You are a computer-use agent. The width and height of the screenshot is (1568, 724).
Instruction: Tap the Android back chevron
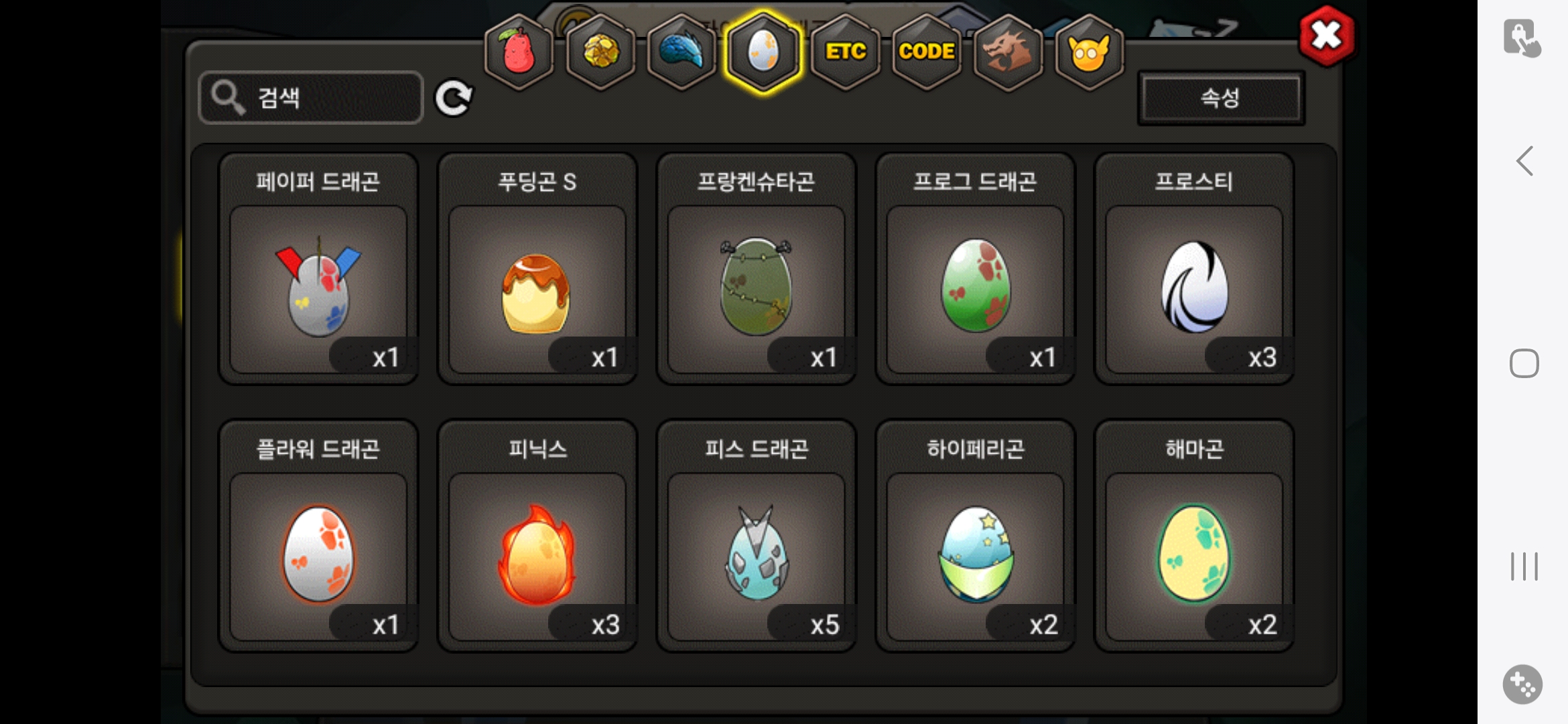pyautogui.click(x=1524, y=161)
